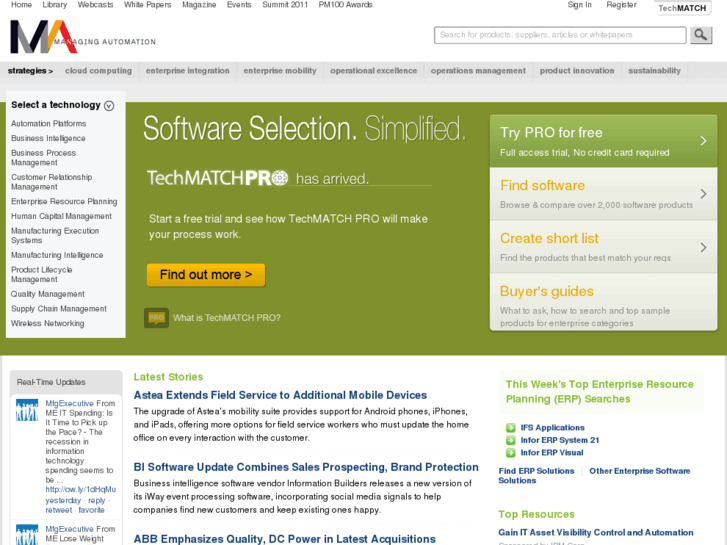Image resolution: width=727 pixels, height=545 pixels.
Task: Click Infor ERP Visual link
Action: [552, 453]
